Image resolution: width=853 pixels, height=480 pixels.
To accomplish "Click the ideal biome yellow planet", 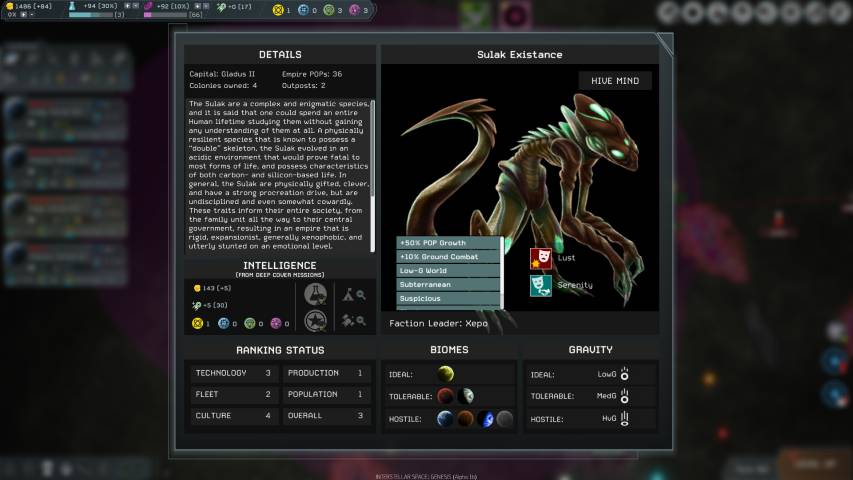I will [446, 374].
